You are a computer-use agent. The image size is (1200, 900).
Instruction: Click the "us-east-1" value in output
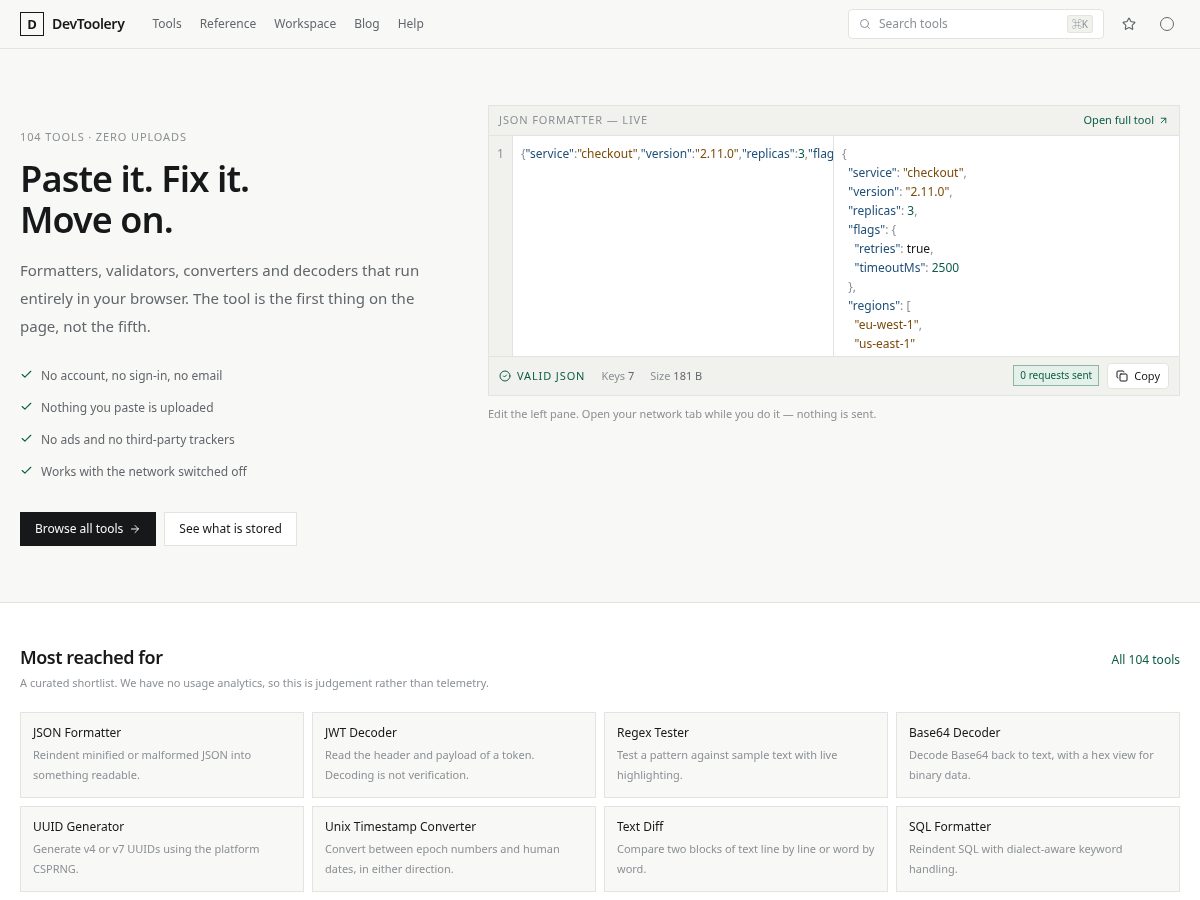(885, 344)
